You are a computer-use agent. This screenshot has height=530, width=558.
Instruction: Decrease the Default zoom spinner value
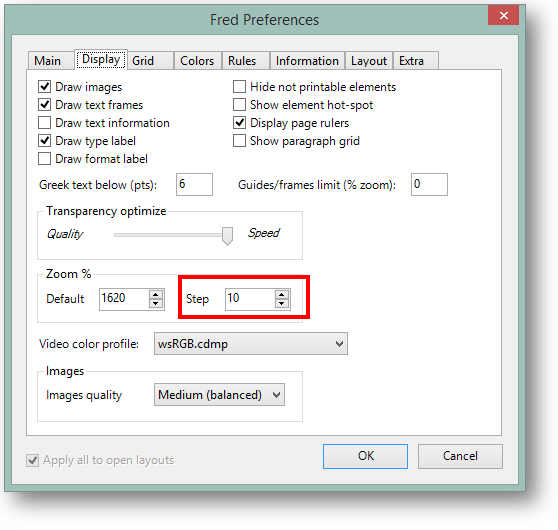coord(156,304)
